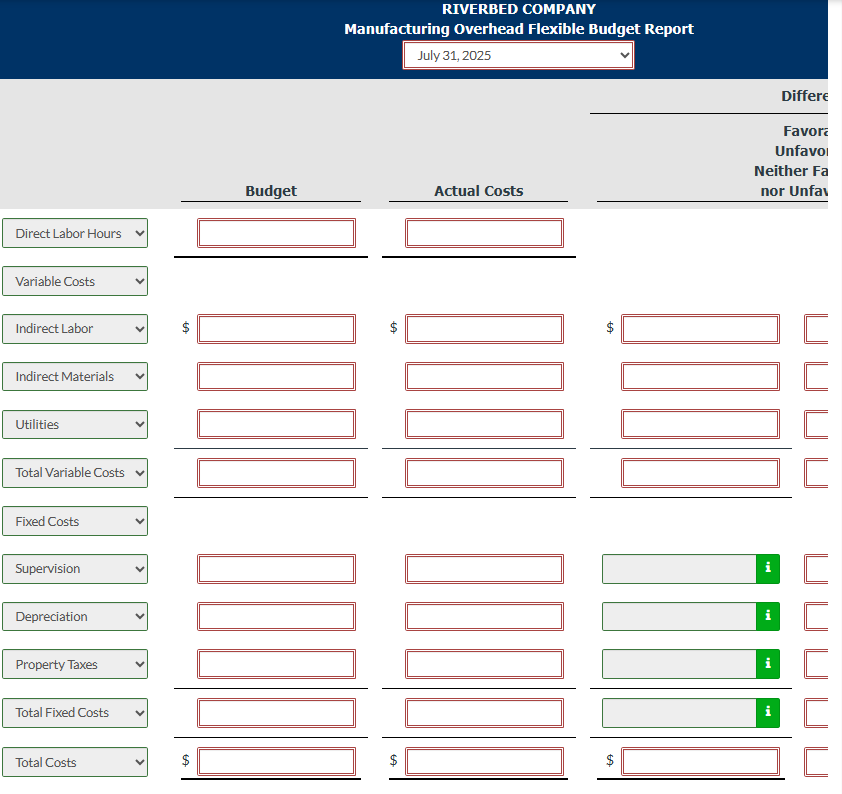Screen dimensions: 842x794
Task: Click the Indirect Materials difference input
Action: 700,376
